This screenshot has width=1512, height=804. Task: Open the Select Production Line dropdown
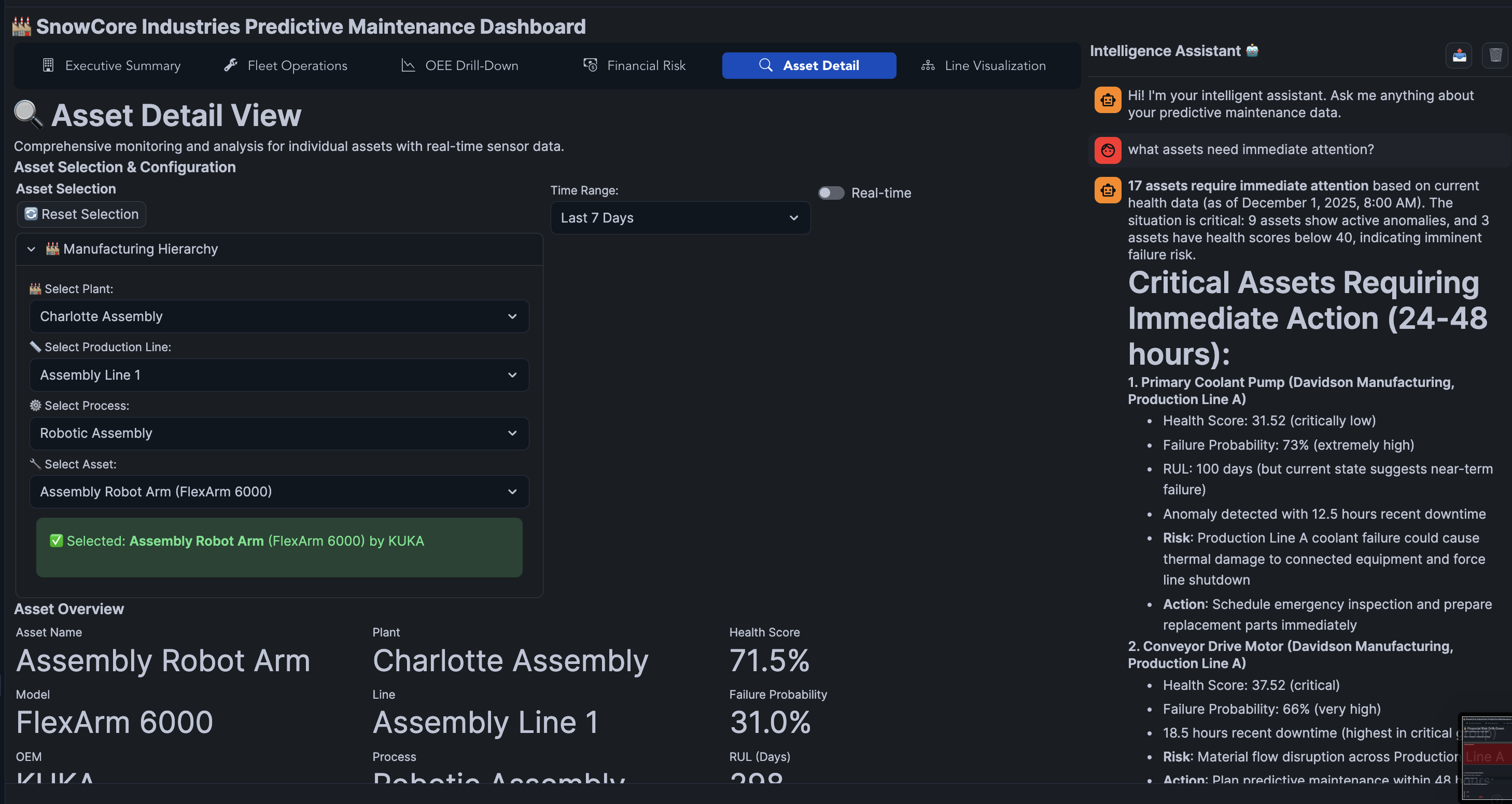[279, 375]
